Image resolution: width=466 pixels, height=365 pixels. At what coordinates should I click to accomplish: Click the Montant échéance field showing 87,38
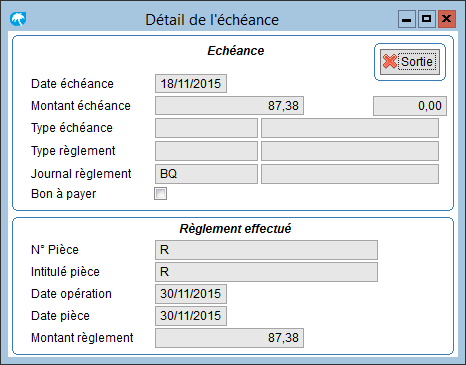tap(229, 106)
